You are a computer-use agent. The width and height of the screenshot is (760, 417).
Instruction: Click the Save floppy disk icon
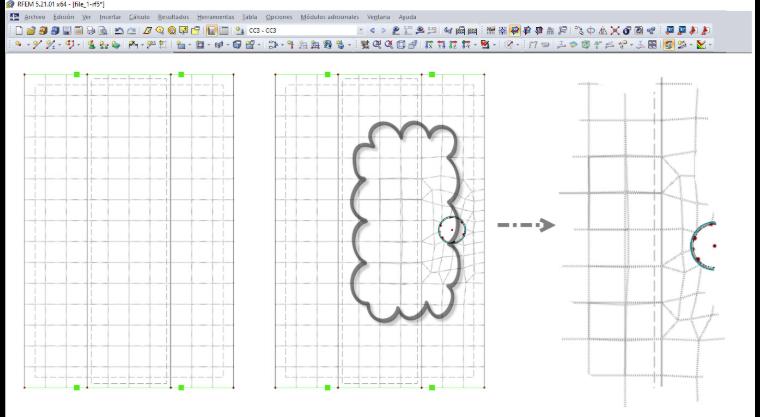pos(66,31)
